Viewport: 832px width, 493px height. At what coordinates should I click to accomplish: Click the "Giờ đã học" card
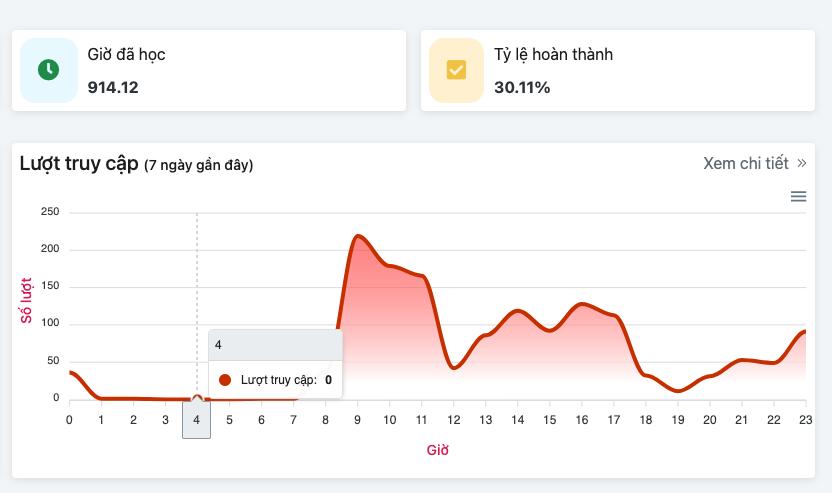coord(209,70)
